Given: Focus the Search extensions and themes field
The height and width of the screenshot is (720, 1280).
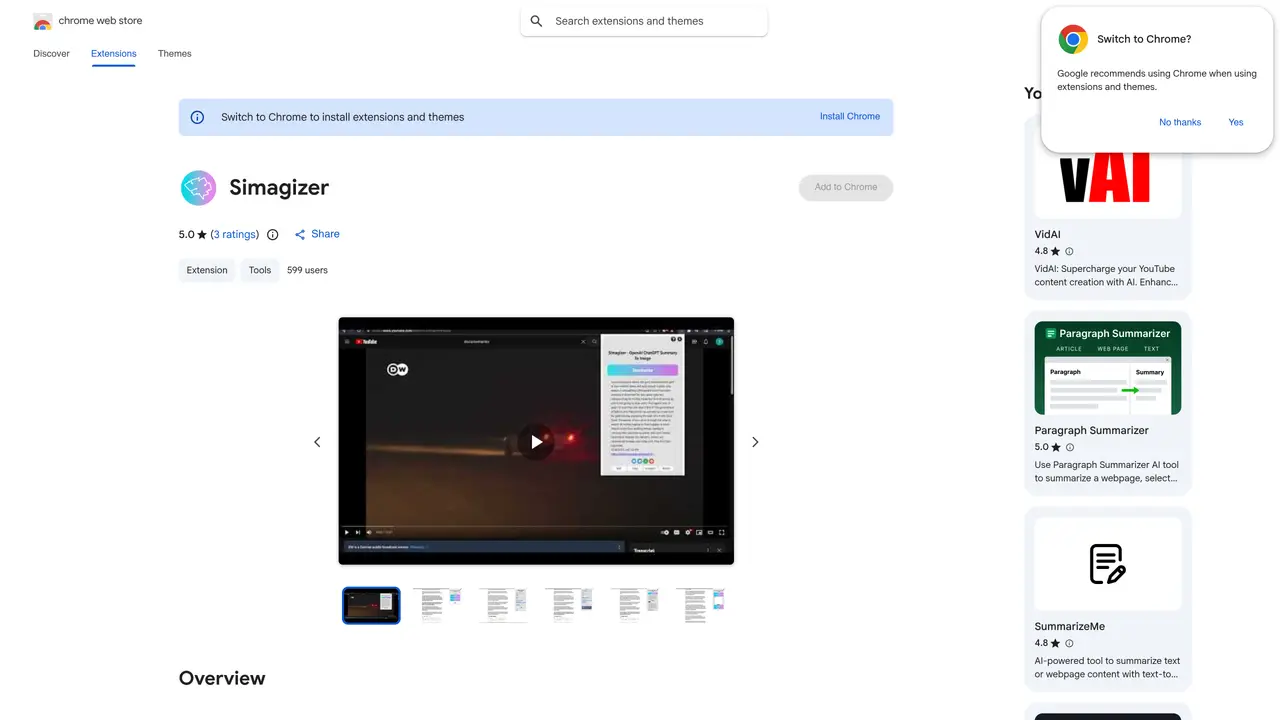Looking at the screenshot, I should pos(644,21).
